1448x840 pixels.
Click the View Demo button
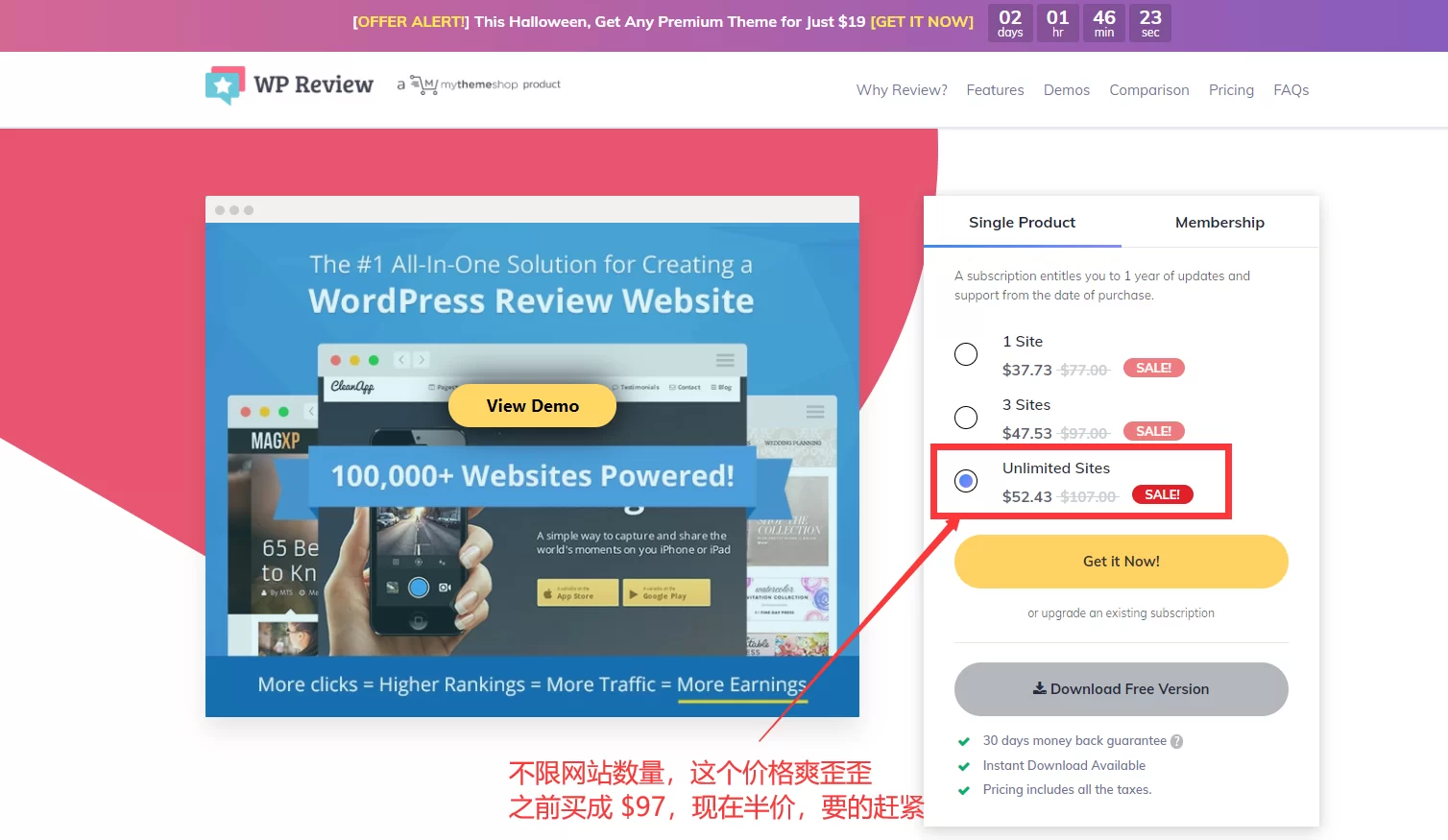(532, 406)
